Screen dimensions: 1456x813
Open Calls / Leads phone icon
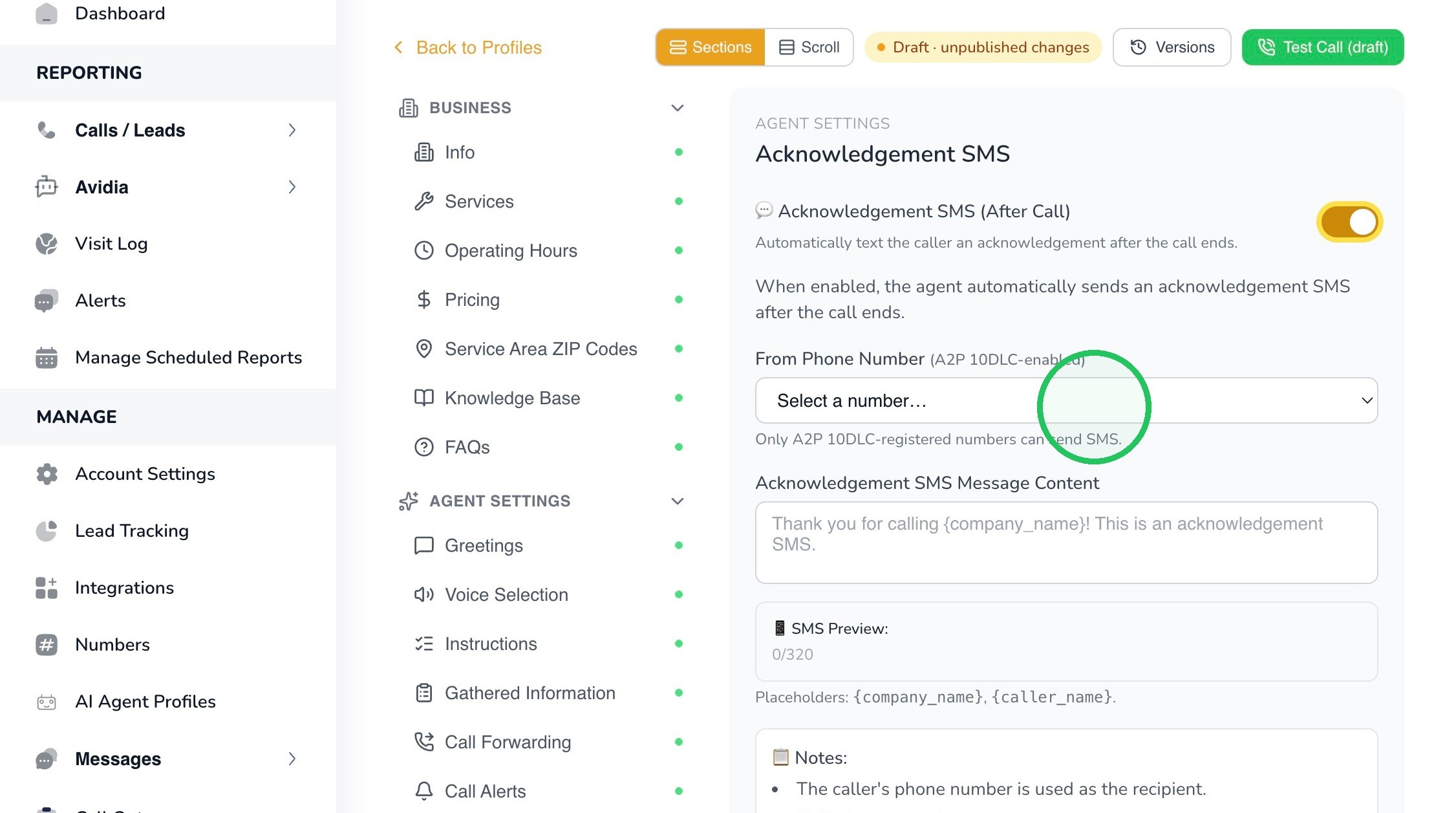pyautogui.click(x=47, y=130)
